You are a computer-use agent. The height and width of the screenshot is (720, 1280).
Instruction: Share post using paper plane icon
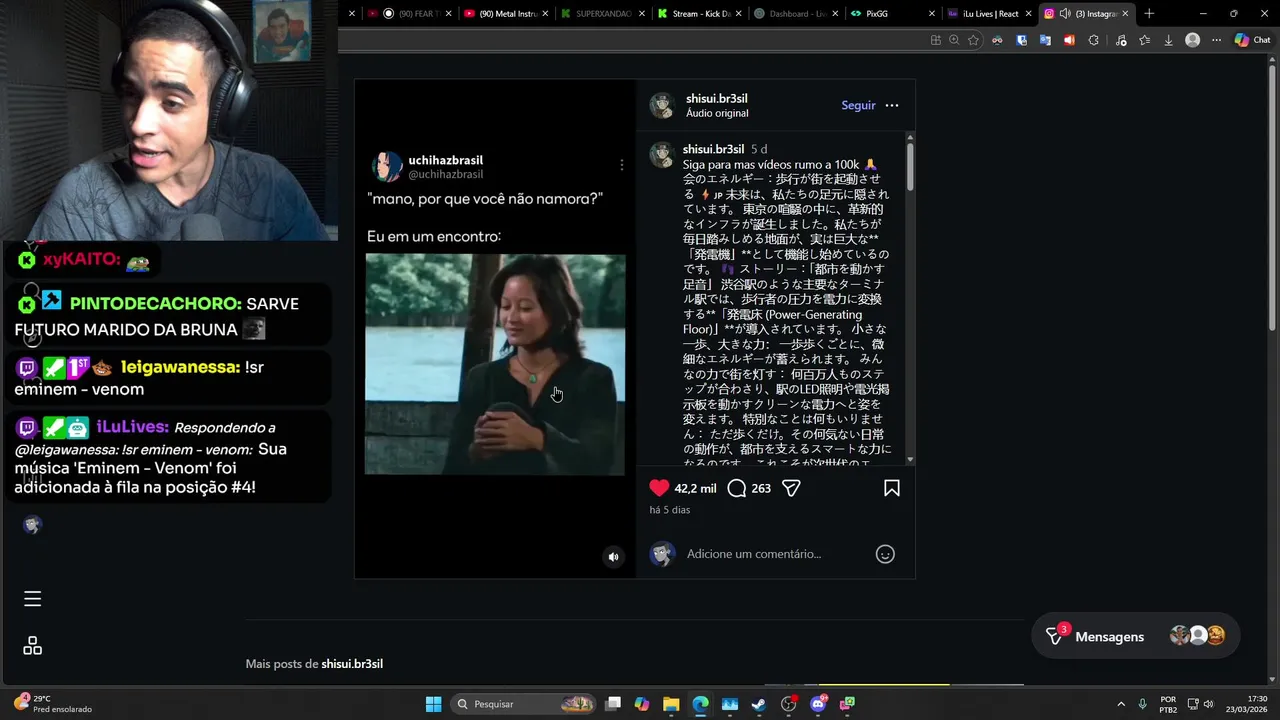(x=791, y=488)
